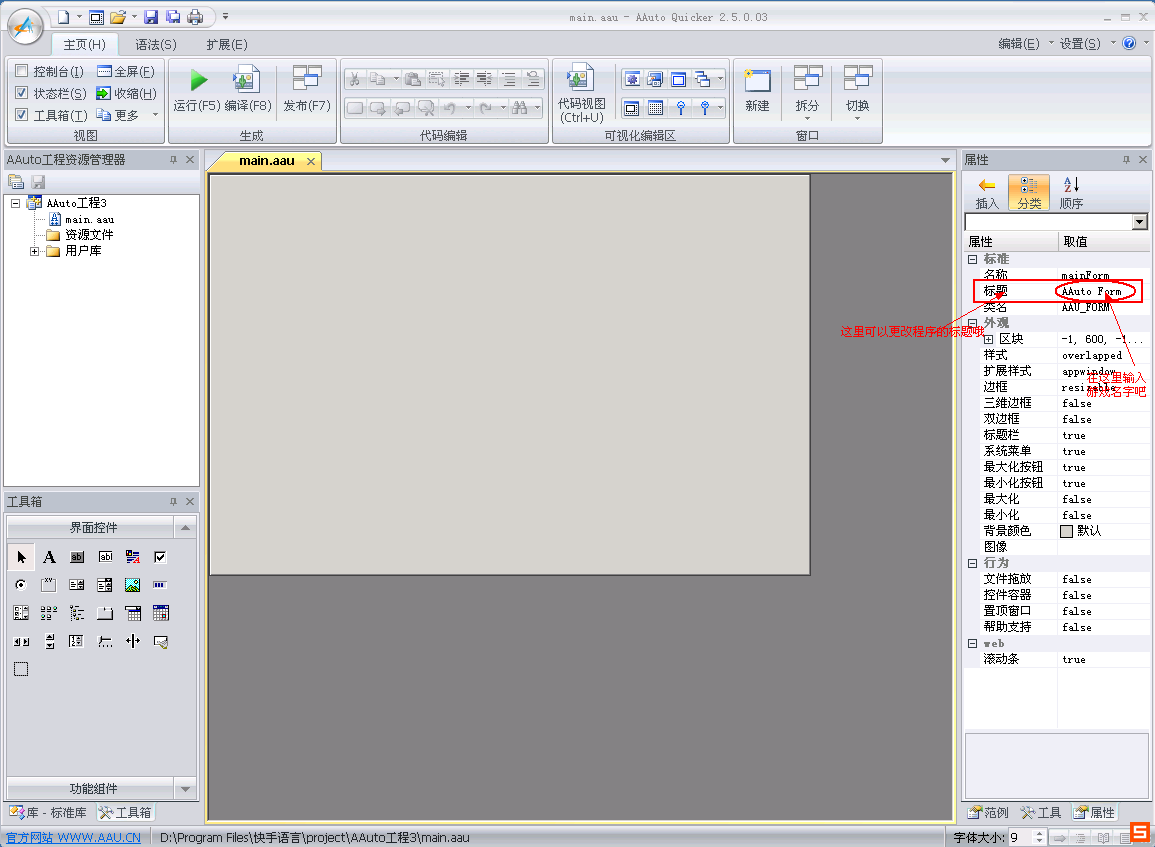Toggle the 工具箱 checkbox
1155x847 pixels.
(x=21, y=115)
